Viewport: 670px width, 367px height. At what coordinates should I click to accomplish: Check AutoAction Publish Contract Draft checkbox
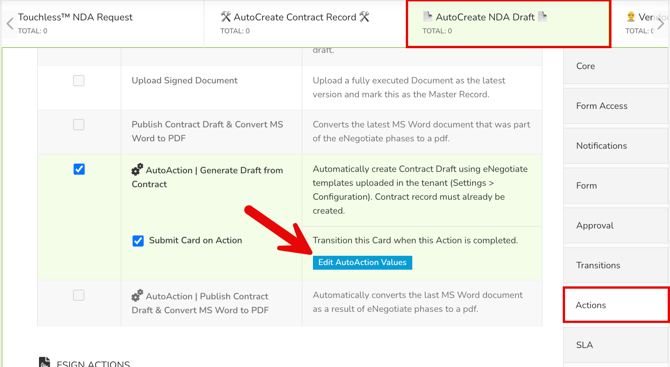pos(79,295)
